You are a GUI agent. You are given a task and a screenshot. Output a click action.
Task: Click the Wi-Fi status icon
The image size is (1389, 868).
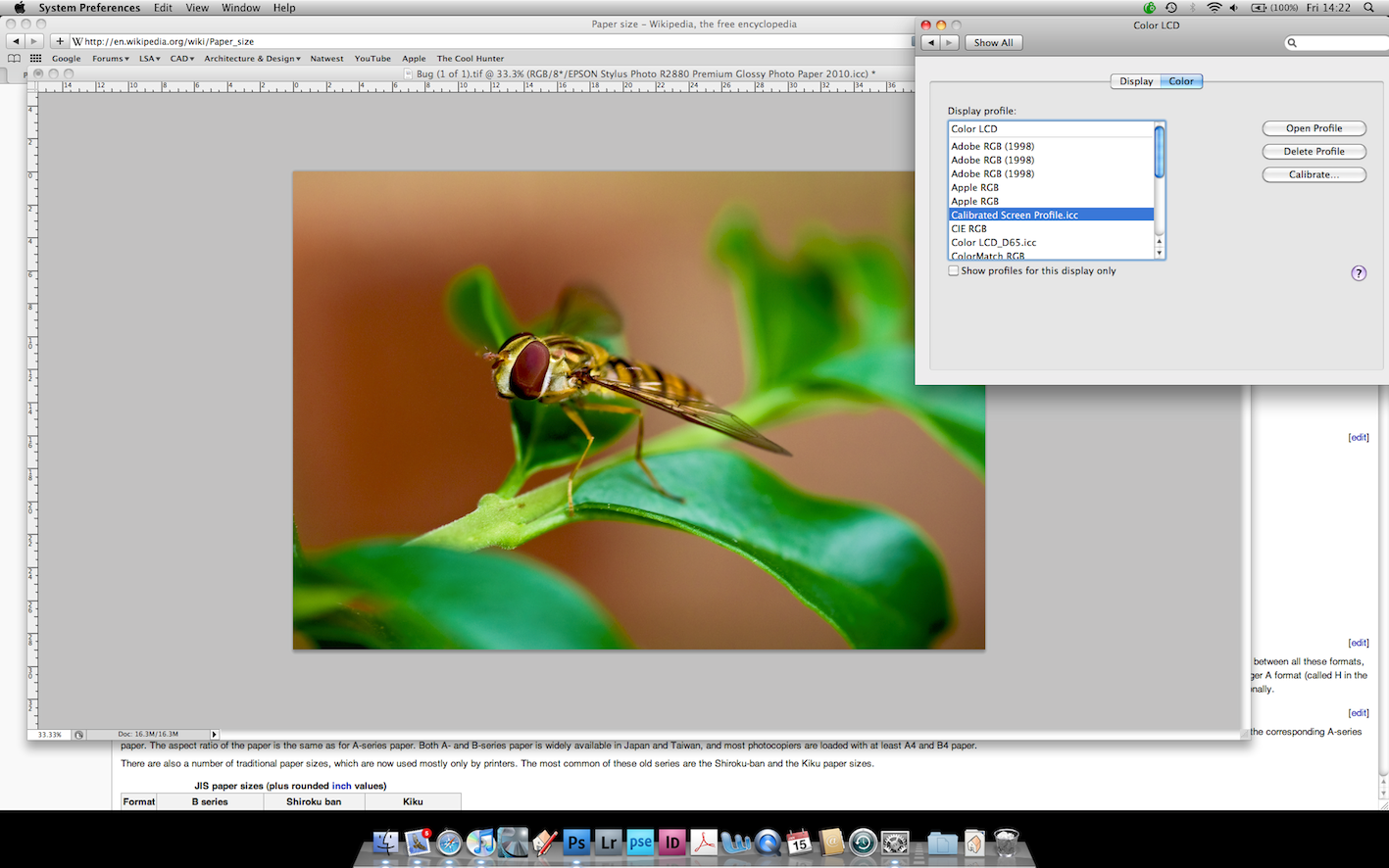click(1215, 8)
